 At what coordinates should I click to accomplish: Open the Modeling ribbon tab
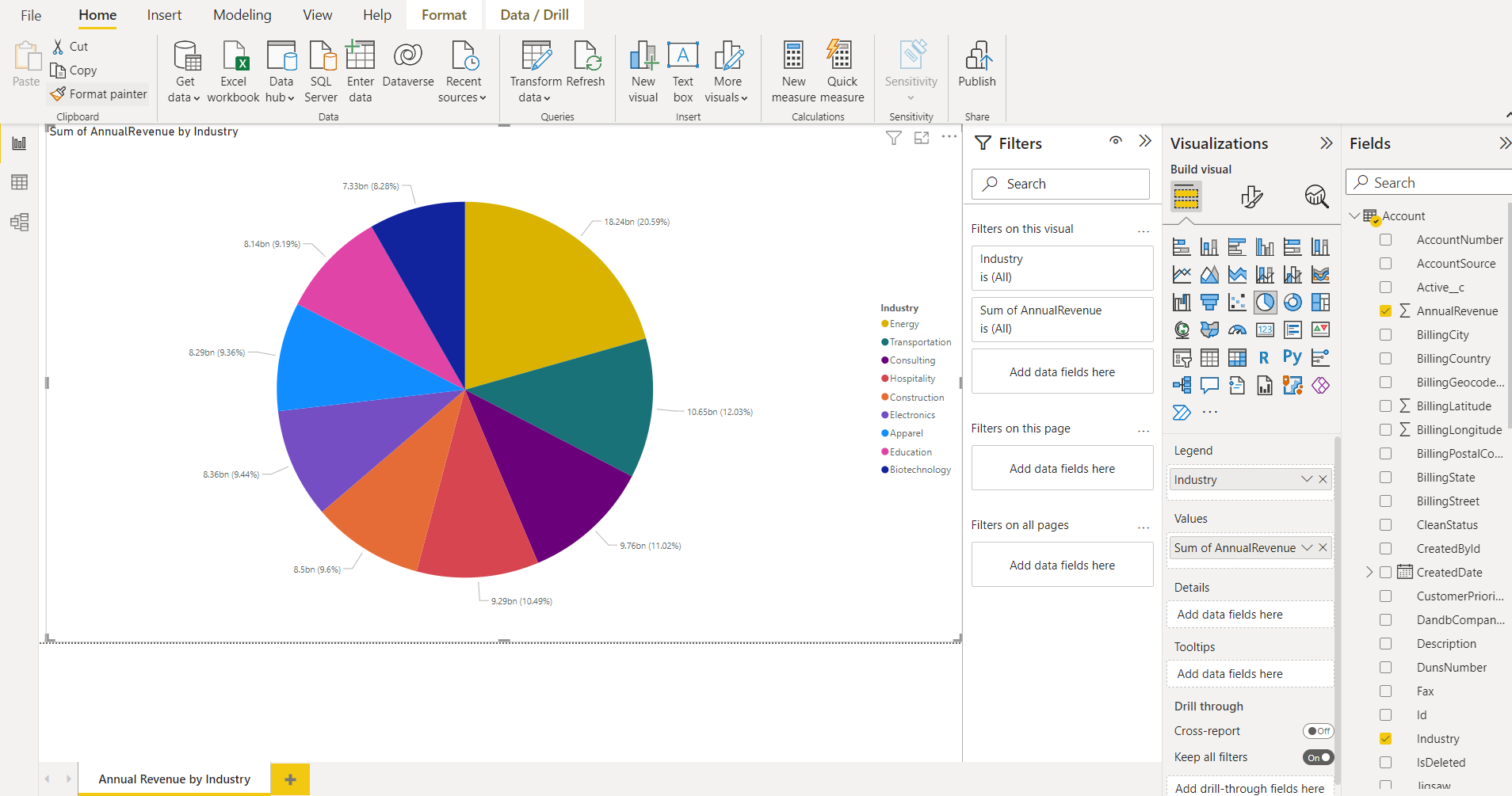pyautogui.click(x=242, y=15)
